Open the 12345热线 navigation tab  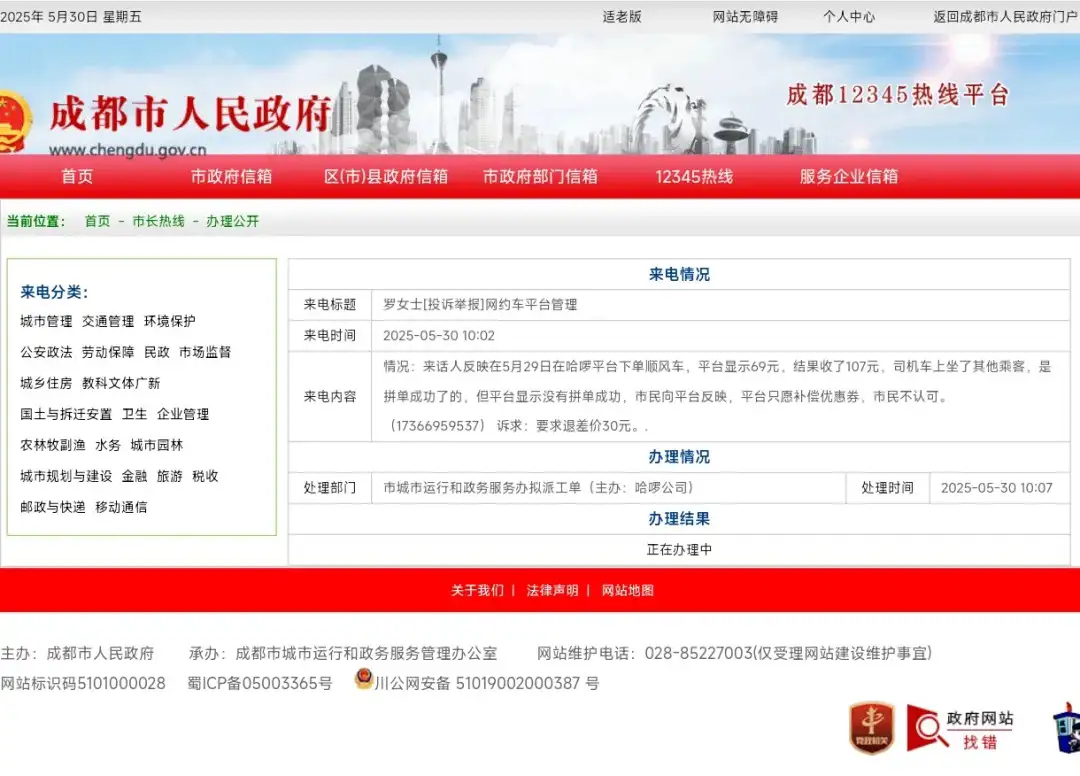pyautogui.click(x=694, y=176)
